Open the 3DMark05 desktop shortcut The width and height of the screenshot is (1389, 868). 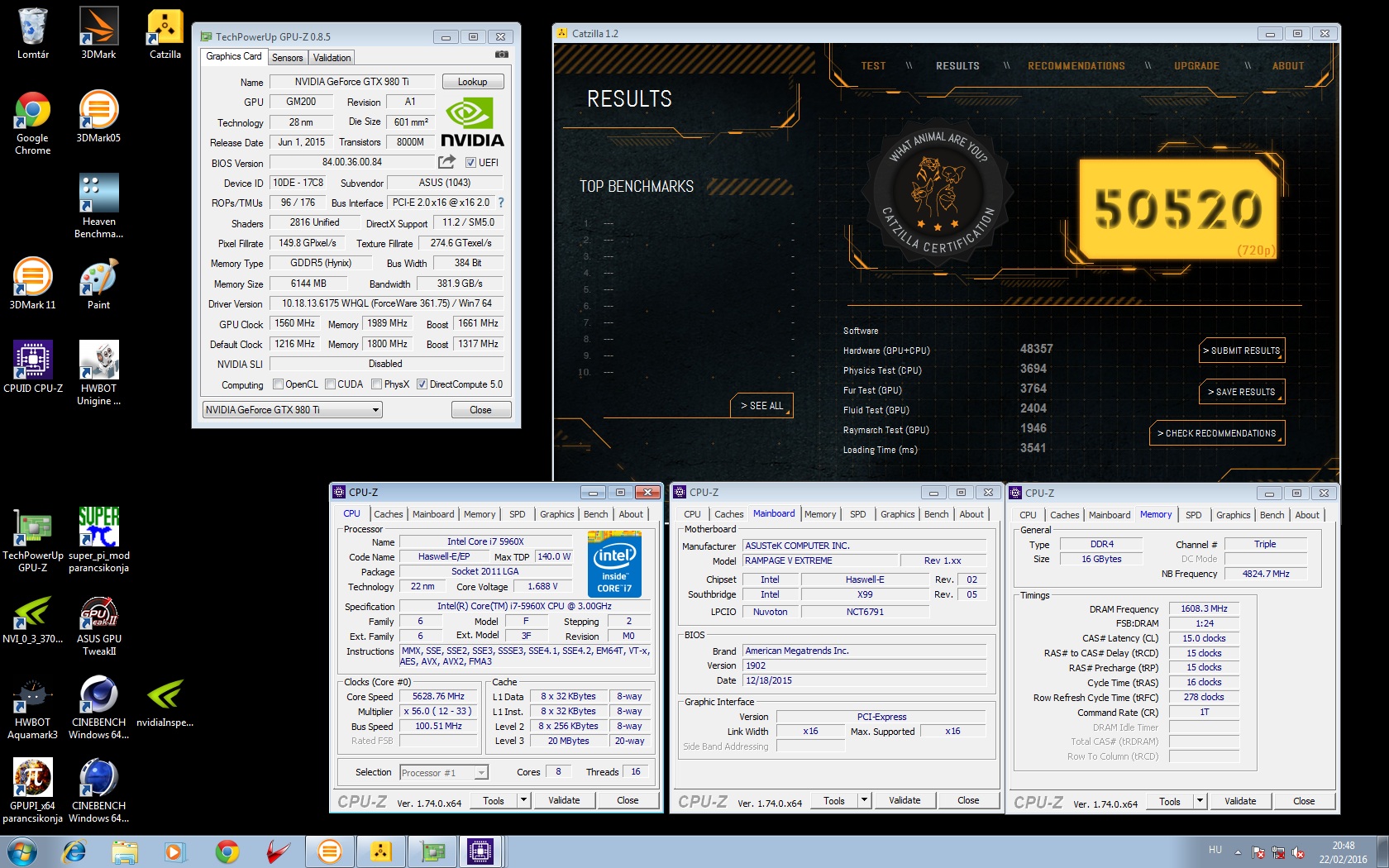(98, 117)
